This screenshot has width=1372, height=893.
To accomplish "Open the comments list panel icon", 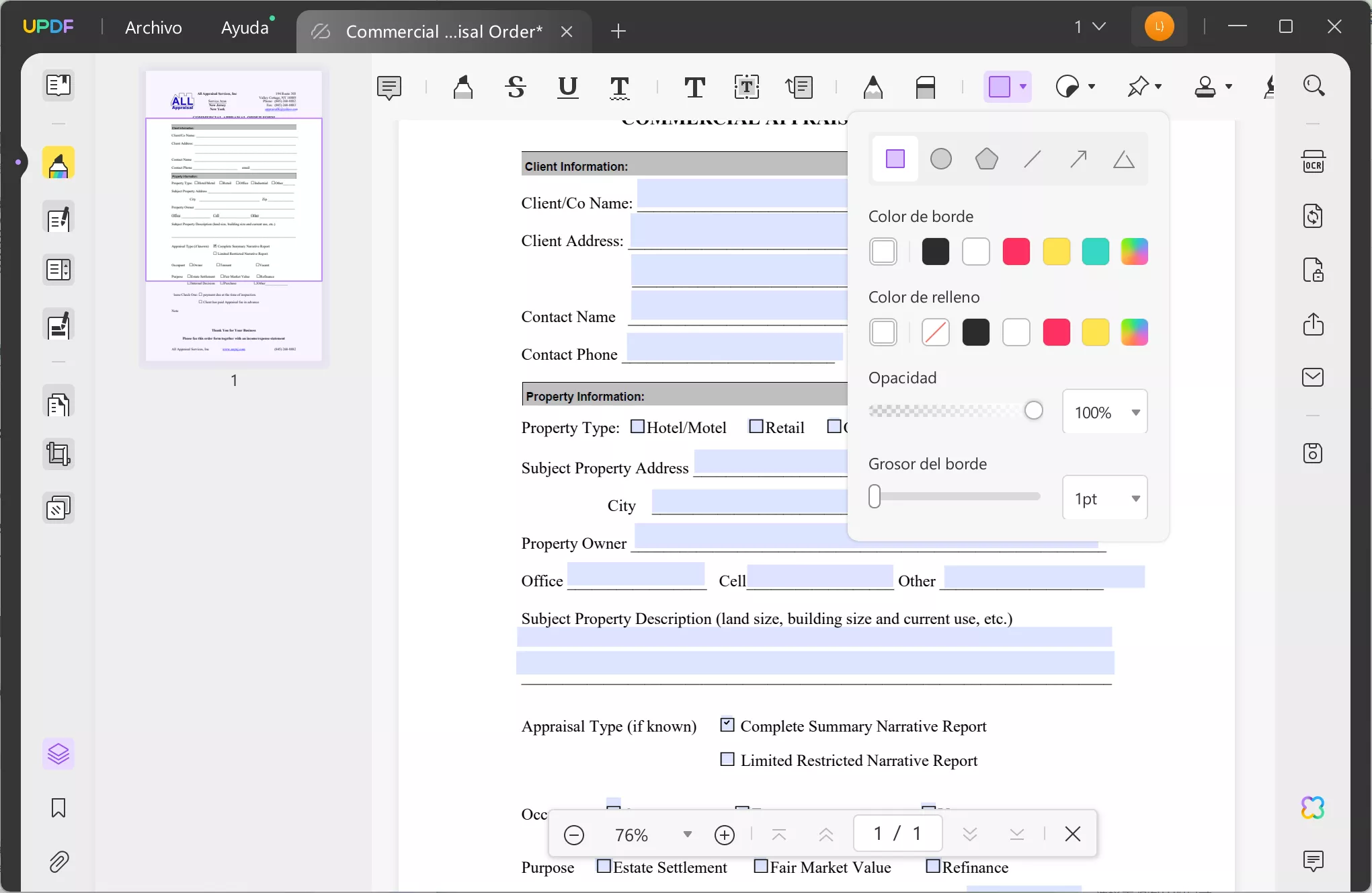I will point(1314,861).
